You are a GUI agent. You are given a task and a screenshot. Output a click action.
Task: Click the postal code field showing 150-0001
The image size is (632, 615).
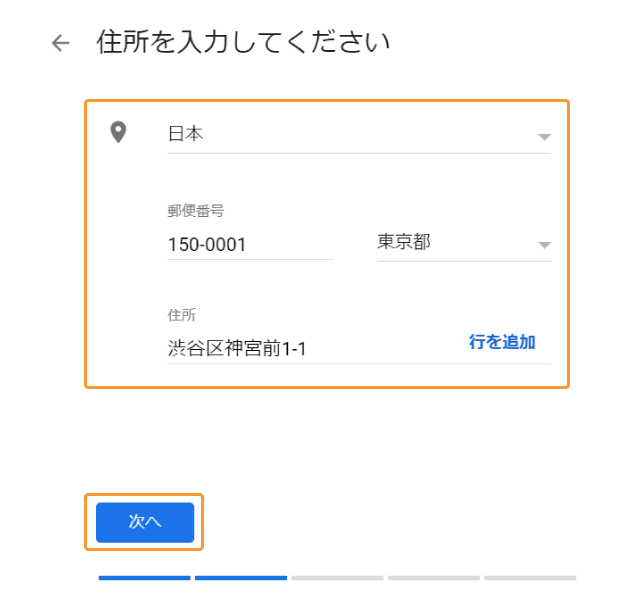click(250, 244)
